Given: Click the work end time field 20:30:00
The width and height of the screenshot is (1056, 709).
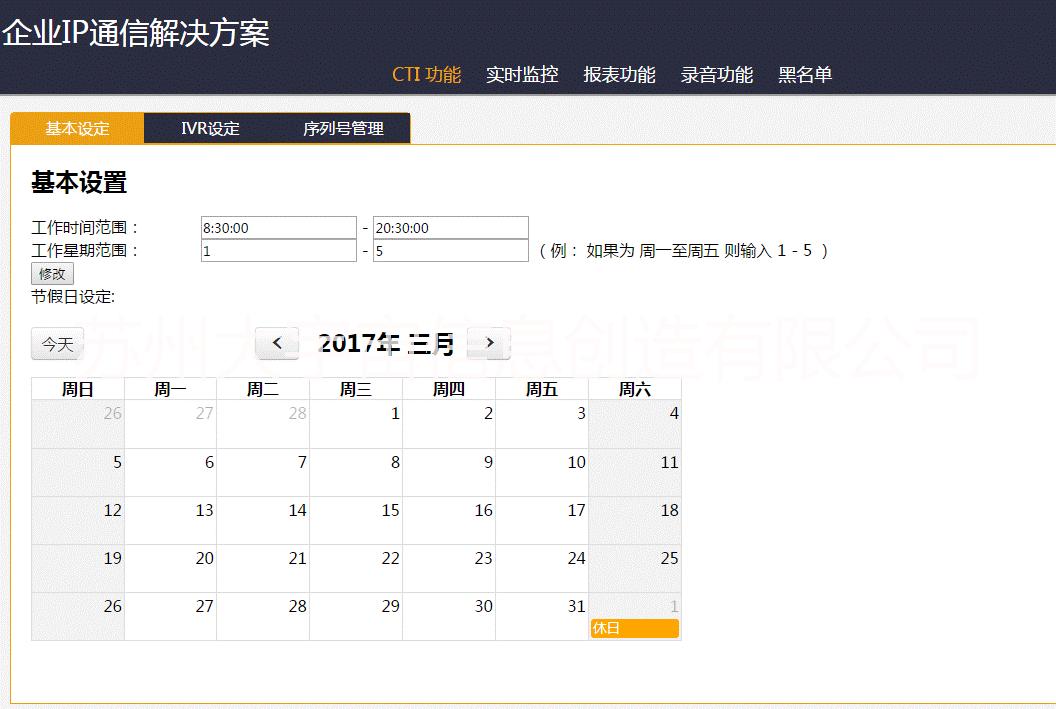Looking at the screenshot, I should (450, 228).
